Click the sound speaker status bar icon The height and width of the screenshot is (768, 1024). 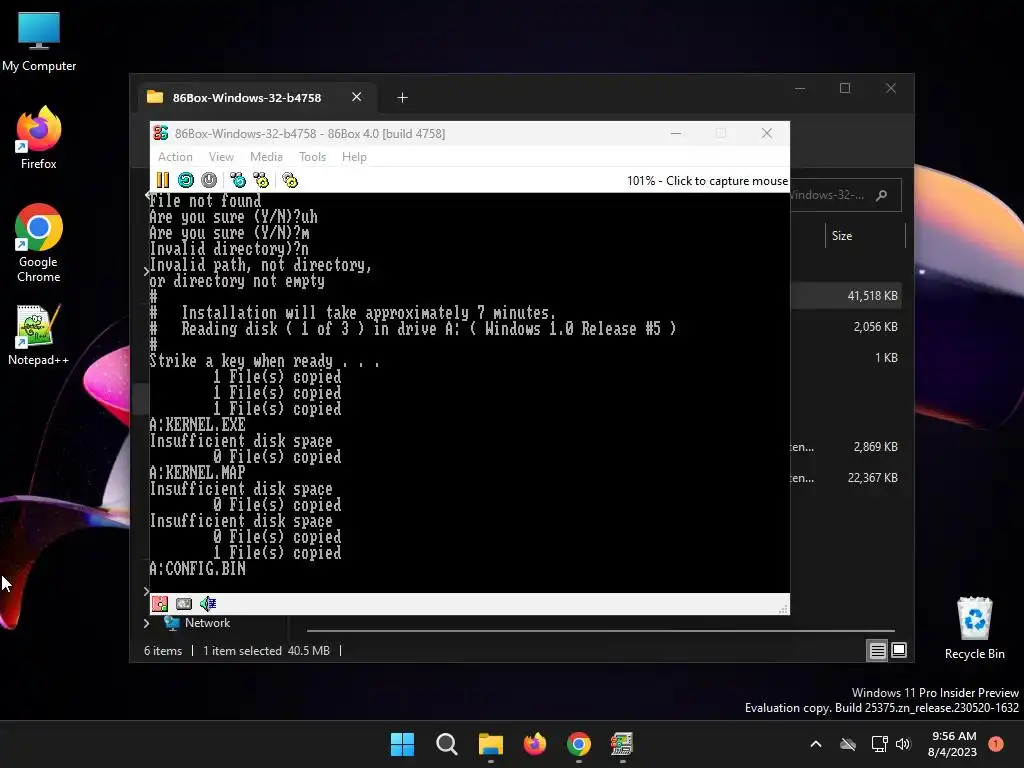[x=208, y=603]
